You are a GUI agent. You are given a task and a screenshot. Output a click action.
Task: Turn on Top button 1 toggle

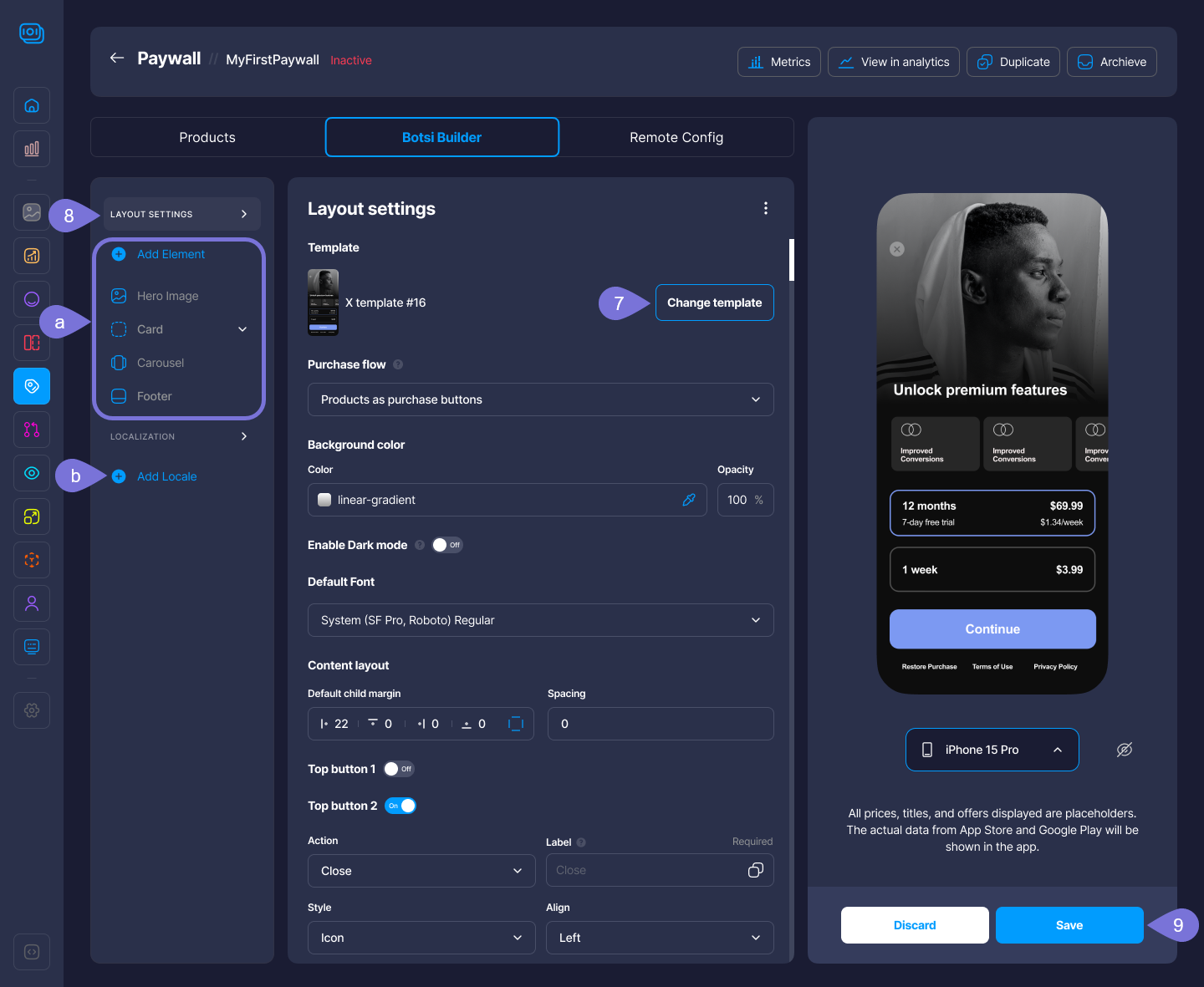pos(398,769)
